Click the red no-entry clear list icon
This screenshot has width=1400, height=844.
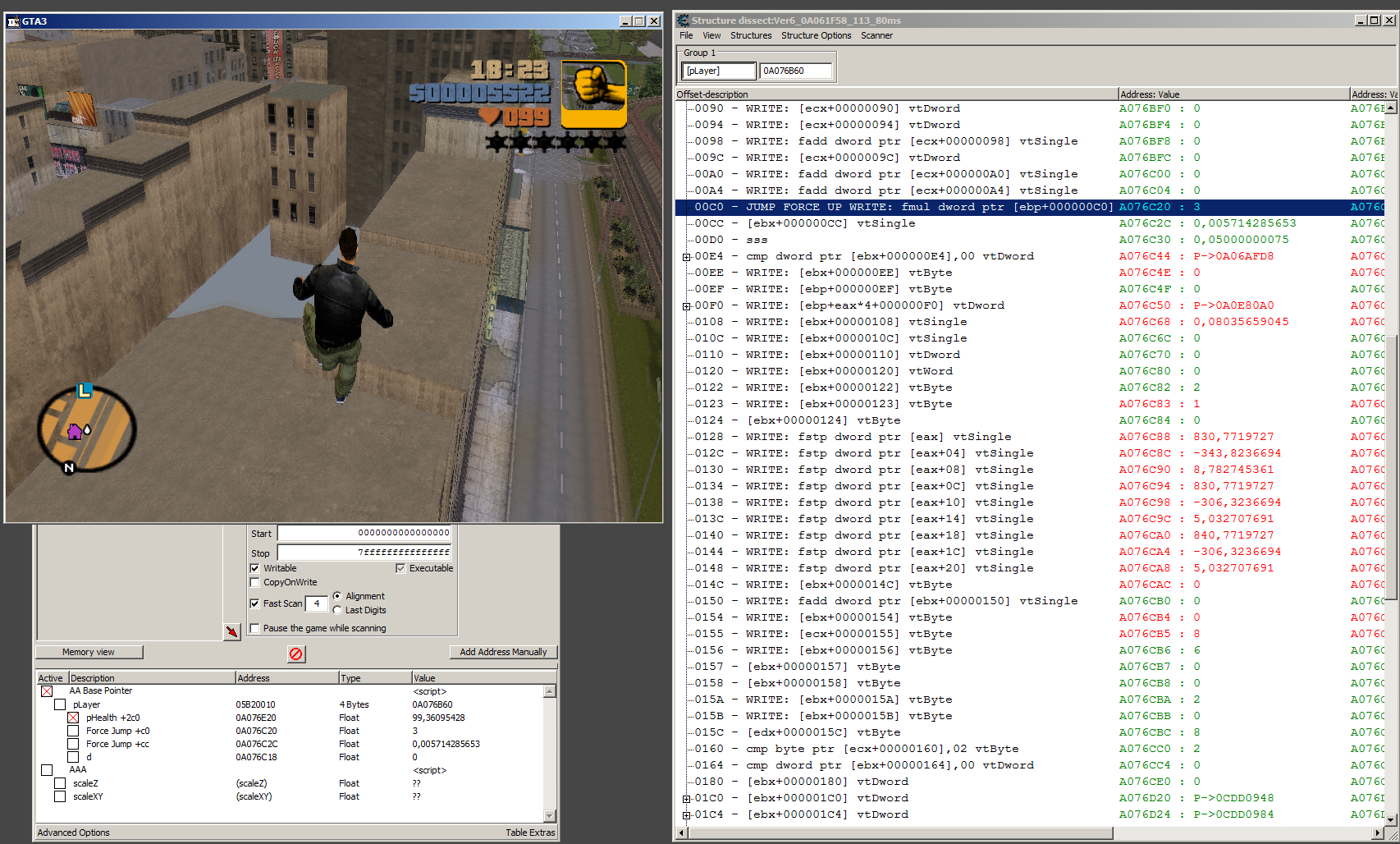point(296,654)
